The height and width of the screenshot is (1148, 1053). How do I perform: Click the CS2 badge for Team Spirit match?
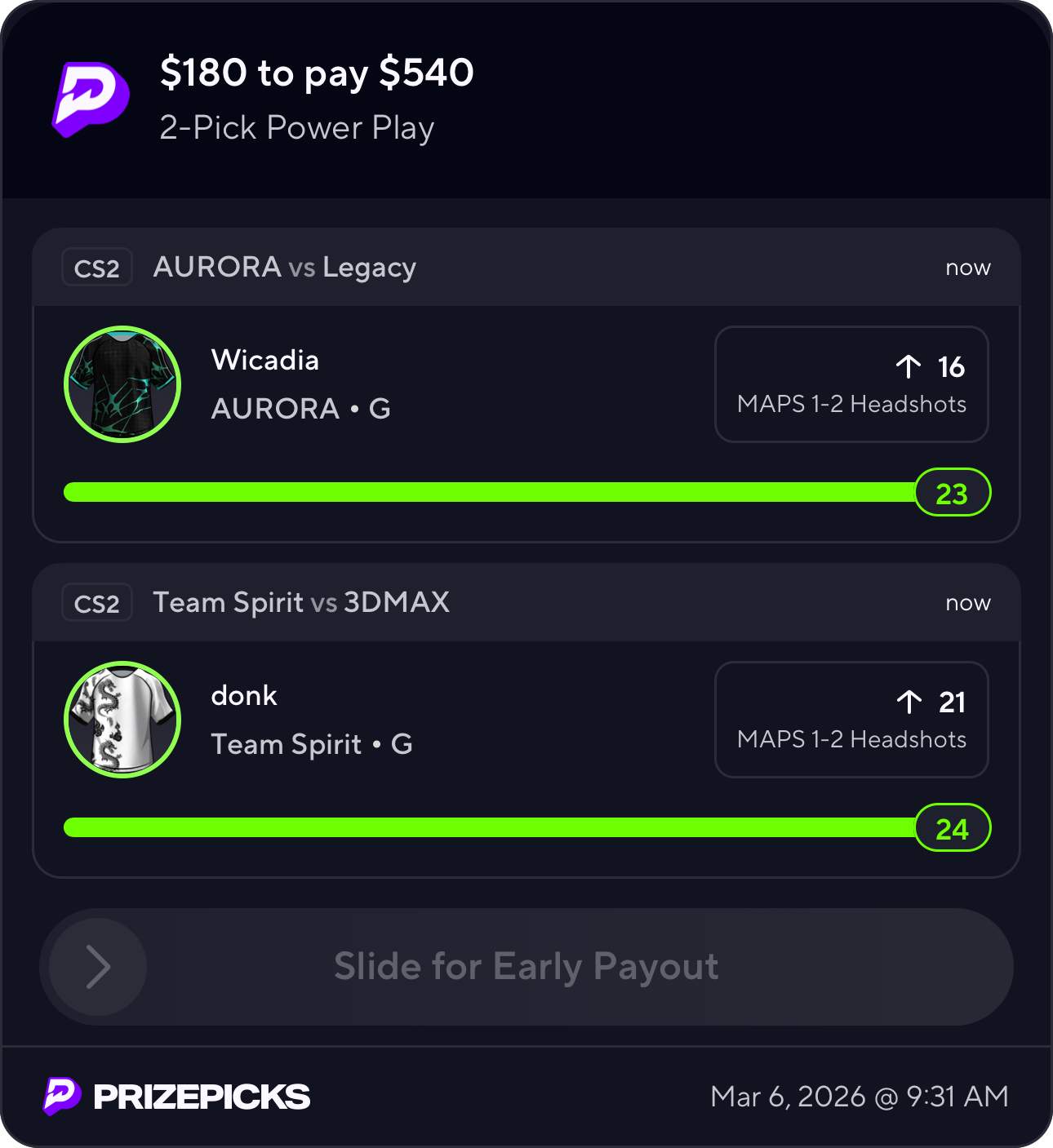(97, 603)
